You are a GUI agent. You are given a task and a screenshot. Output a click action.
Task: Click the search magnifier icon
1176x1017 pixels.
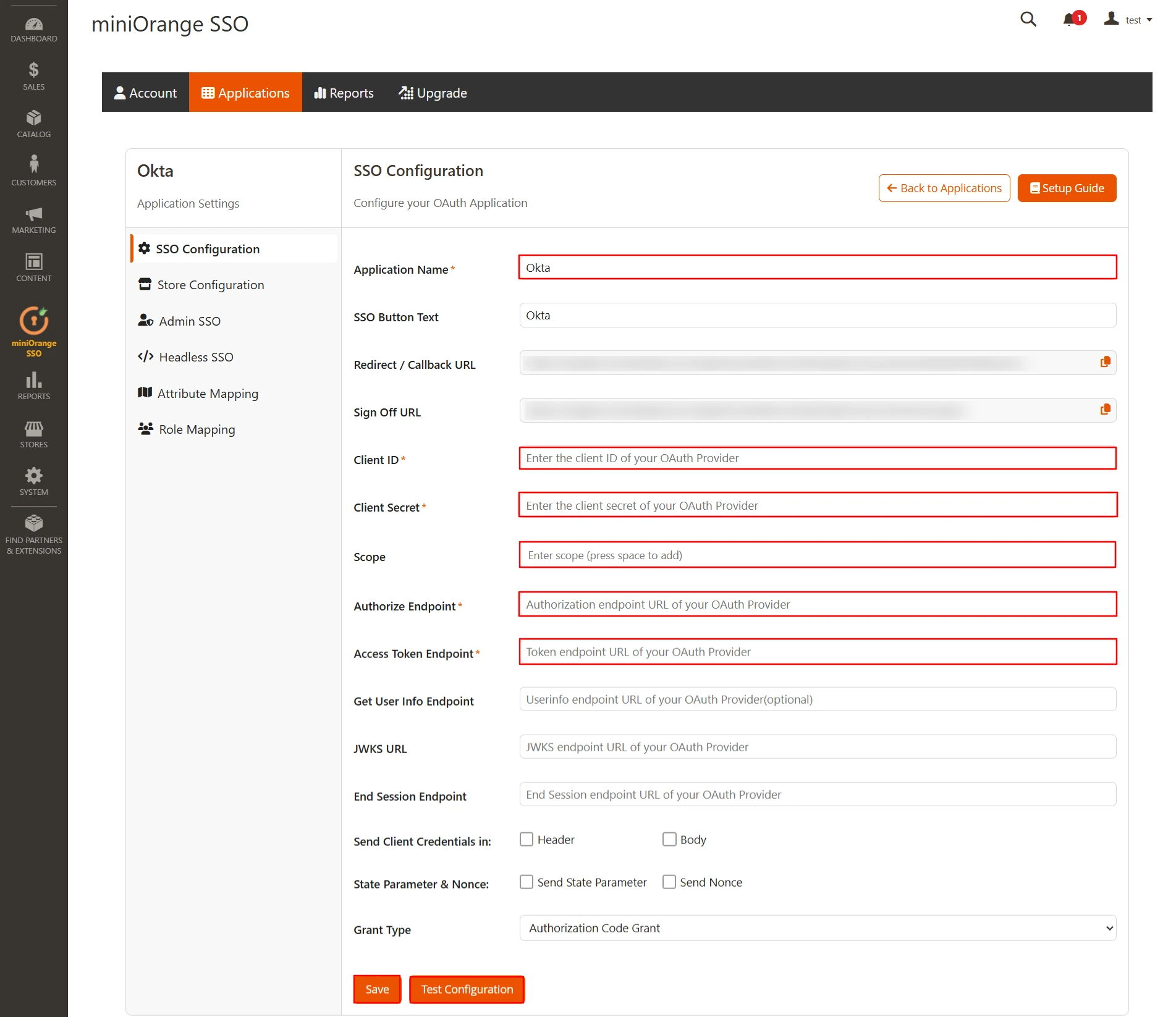(1028, 19)
